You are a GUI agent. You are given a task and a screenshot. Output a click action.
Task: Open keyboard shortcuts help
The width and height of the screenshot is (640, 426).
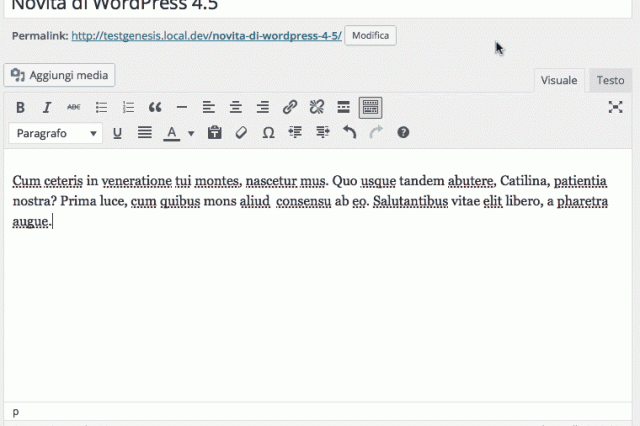pyautogui.click(x=403, y=133)
